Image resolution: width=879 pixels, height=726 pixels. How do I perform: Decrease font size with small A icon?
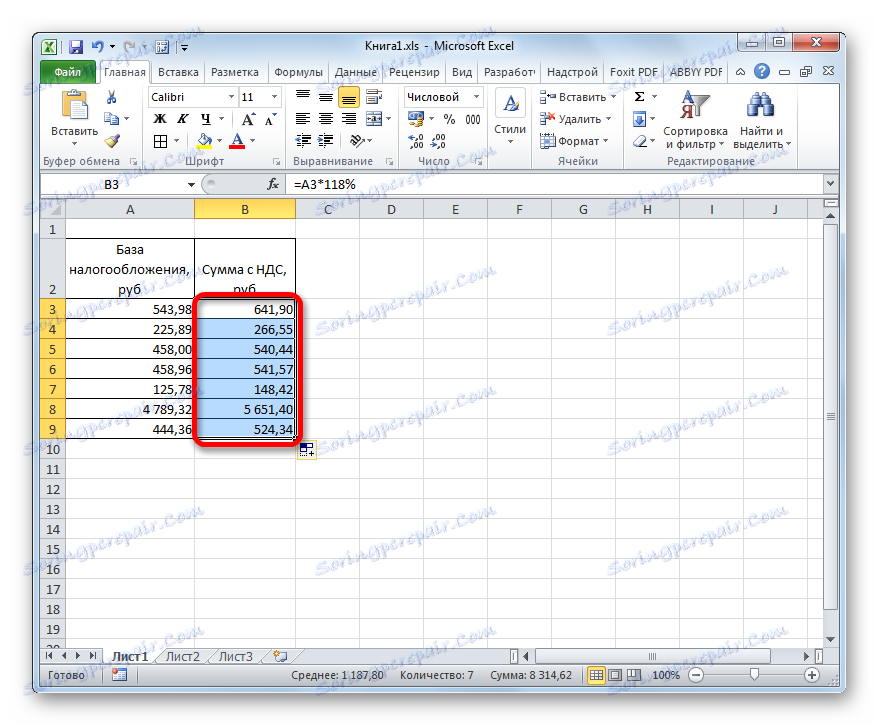coord(270,119)
